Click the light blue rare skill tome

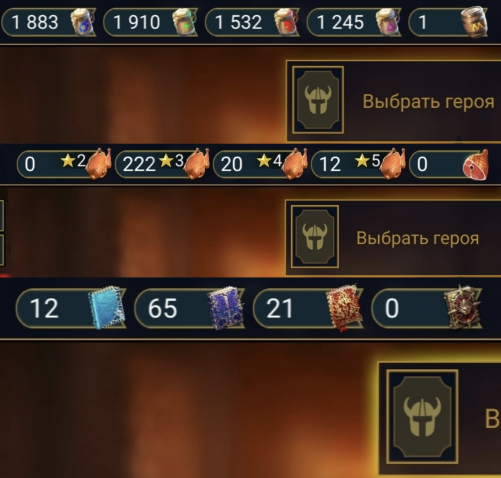(x=107, y=307)
